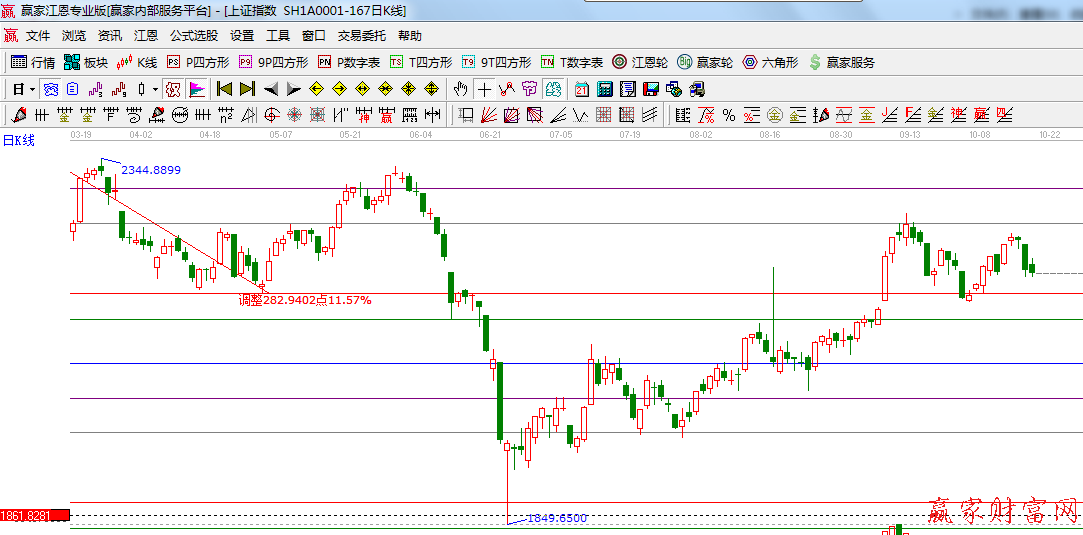Click the K线 chart button
This screenshot has height=535, width=1083.
137,62
